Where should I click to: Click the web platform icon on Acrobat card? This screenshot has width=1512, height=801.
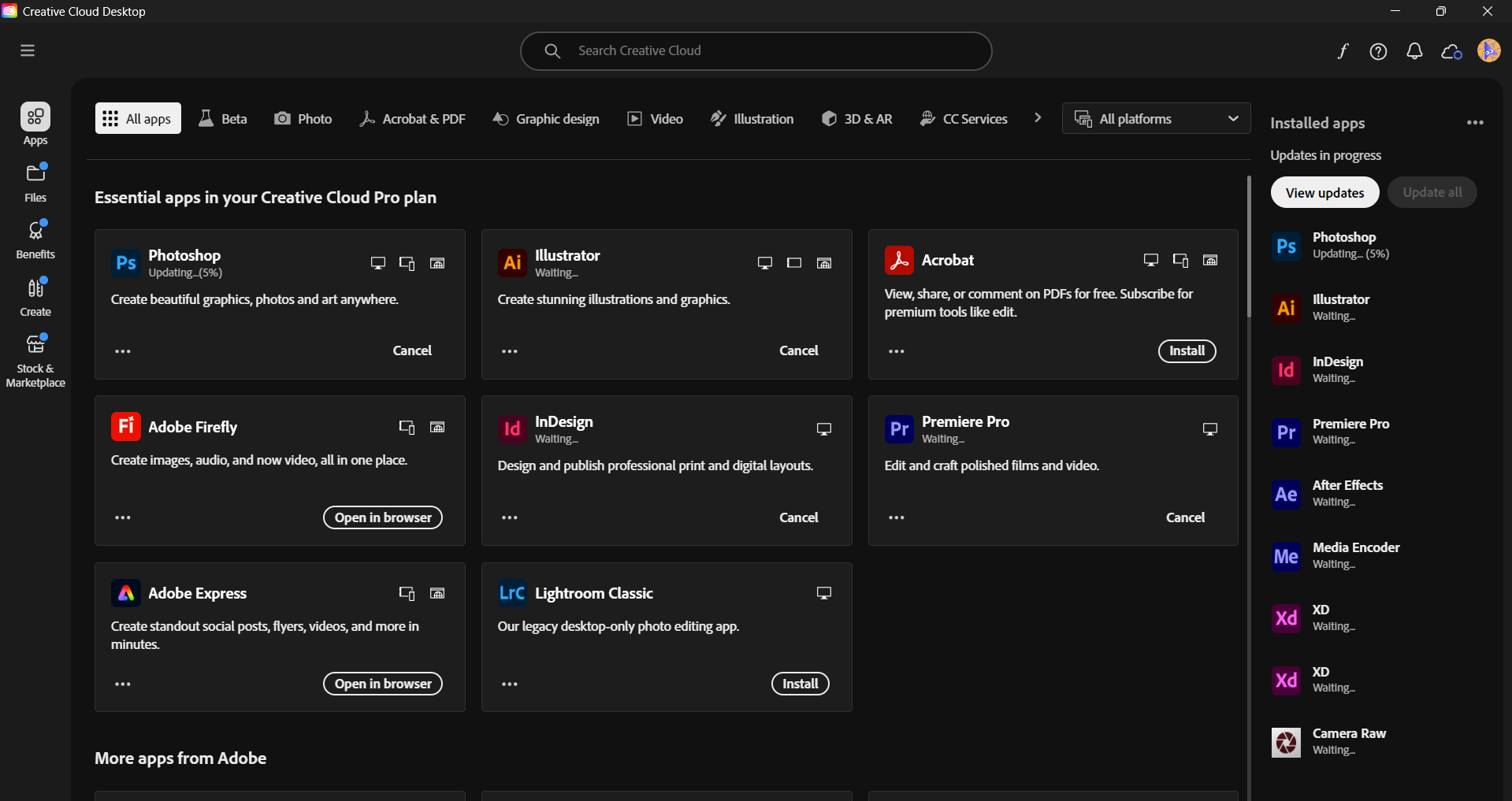coord(1210,260)
